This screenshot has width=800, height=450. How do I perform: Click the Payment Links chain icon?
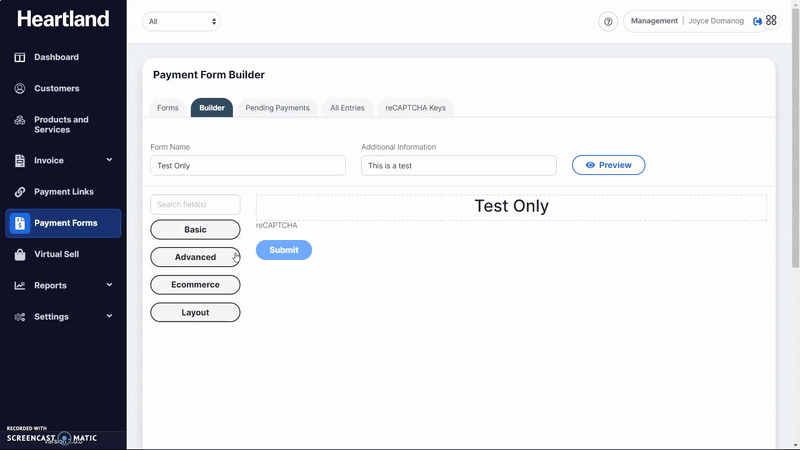point(19,192)
